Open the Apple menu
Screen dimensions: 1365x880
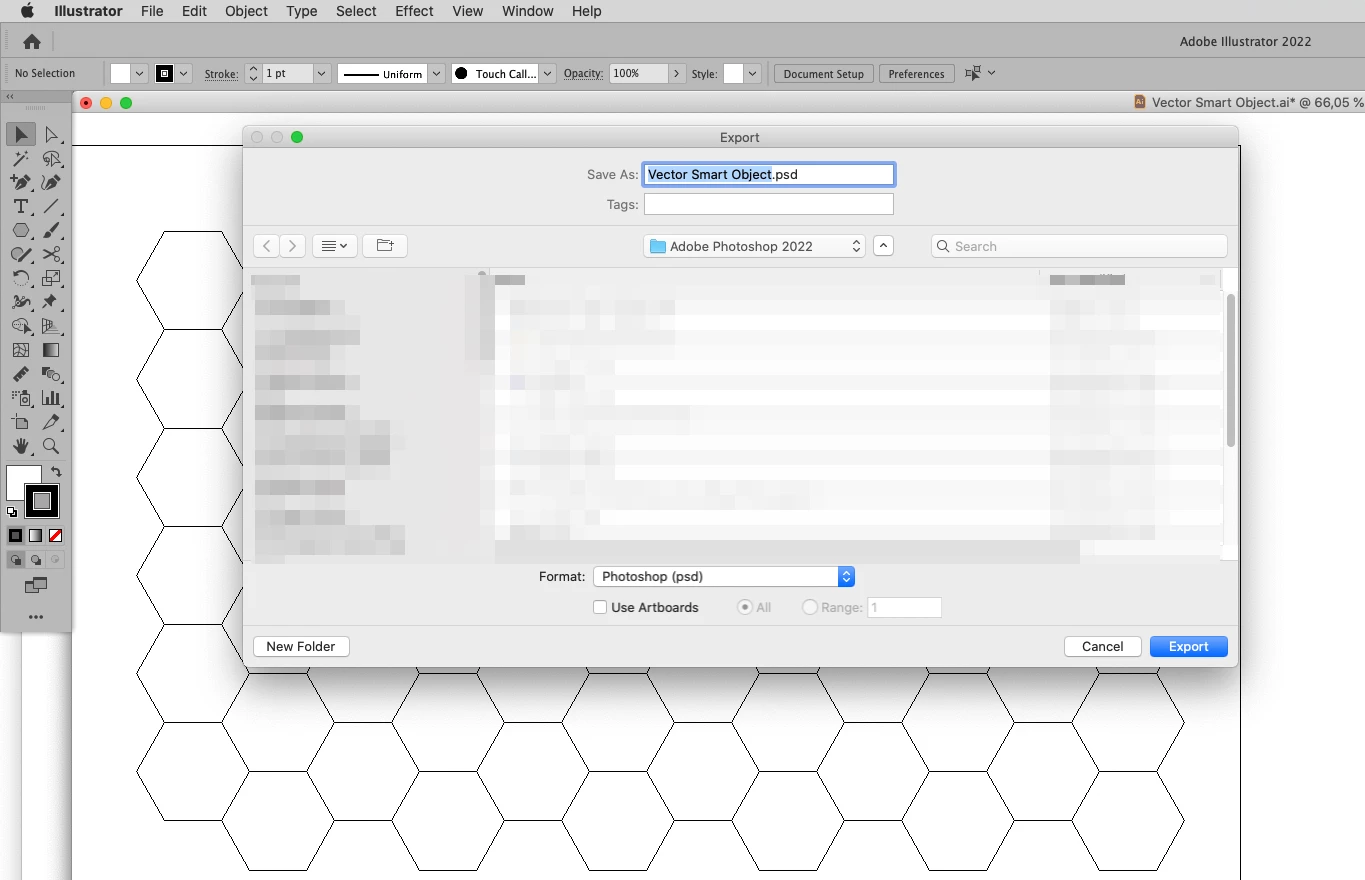(x=27, y=11)
